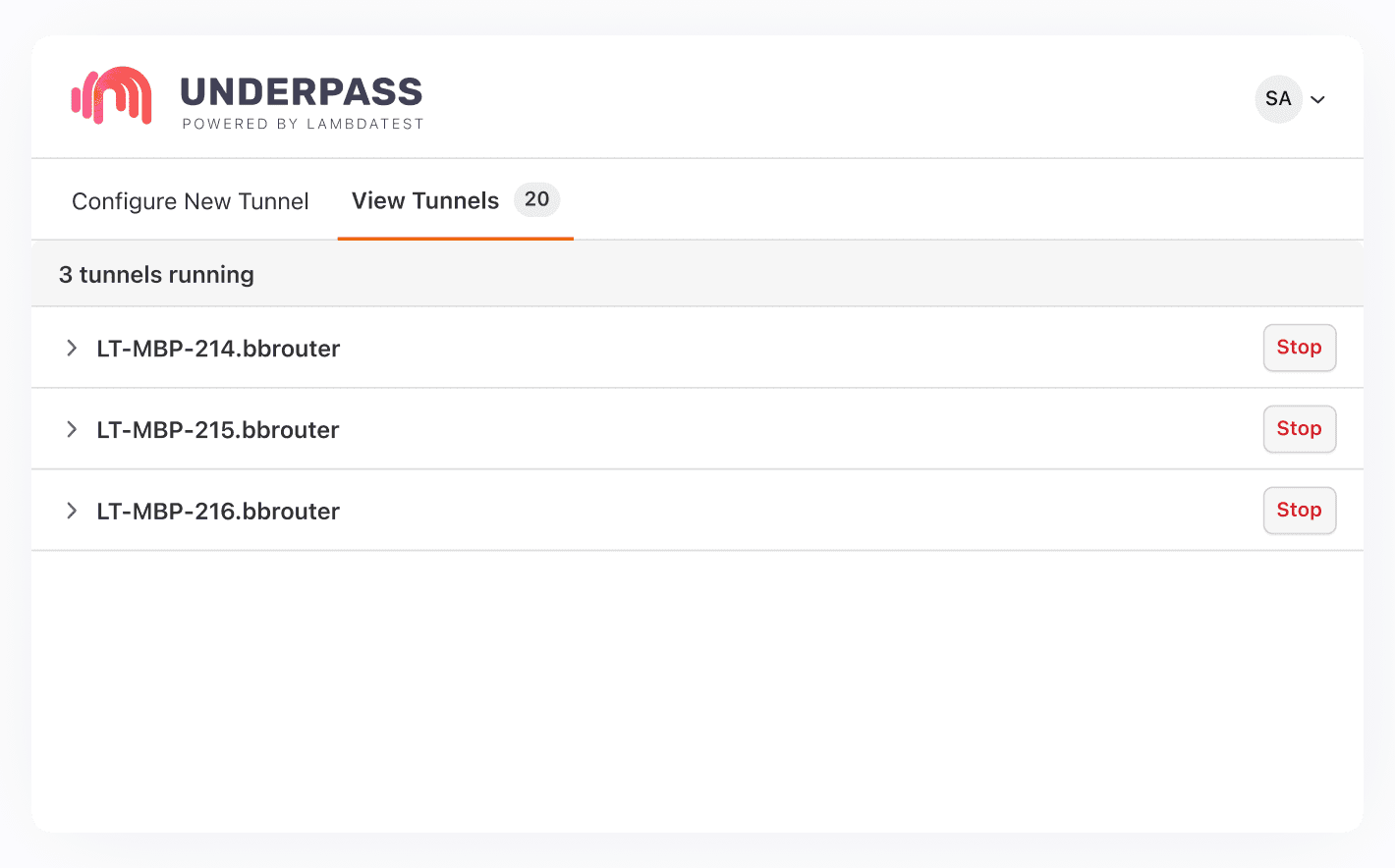
Task: Open the SA user avatar
Action: [x=1278, y=99]
